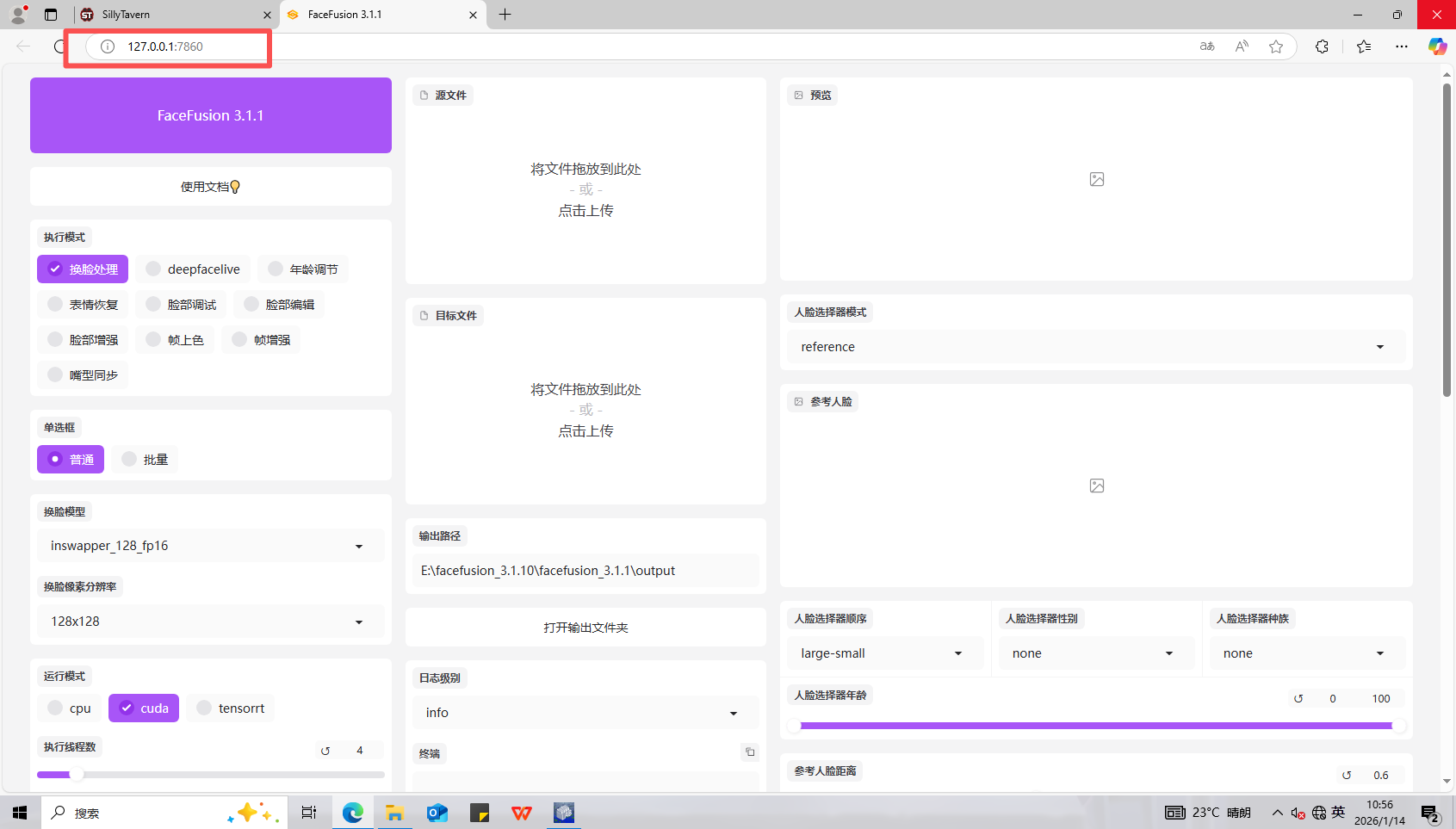The image size is (1456, 829).
Task: Open WPS Office from the taskbar
Action: pos(521,813)
